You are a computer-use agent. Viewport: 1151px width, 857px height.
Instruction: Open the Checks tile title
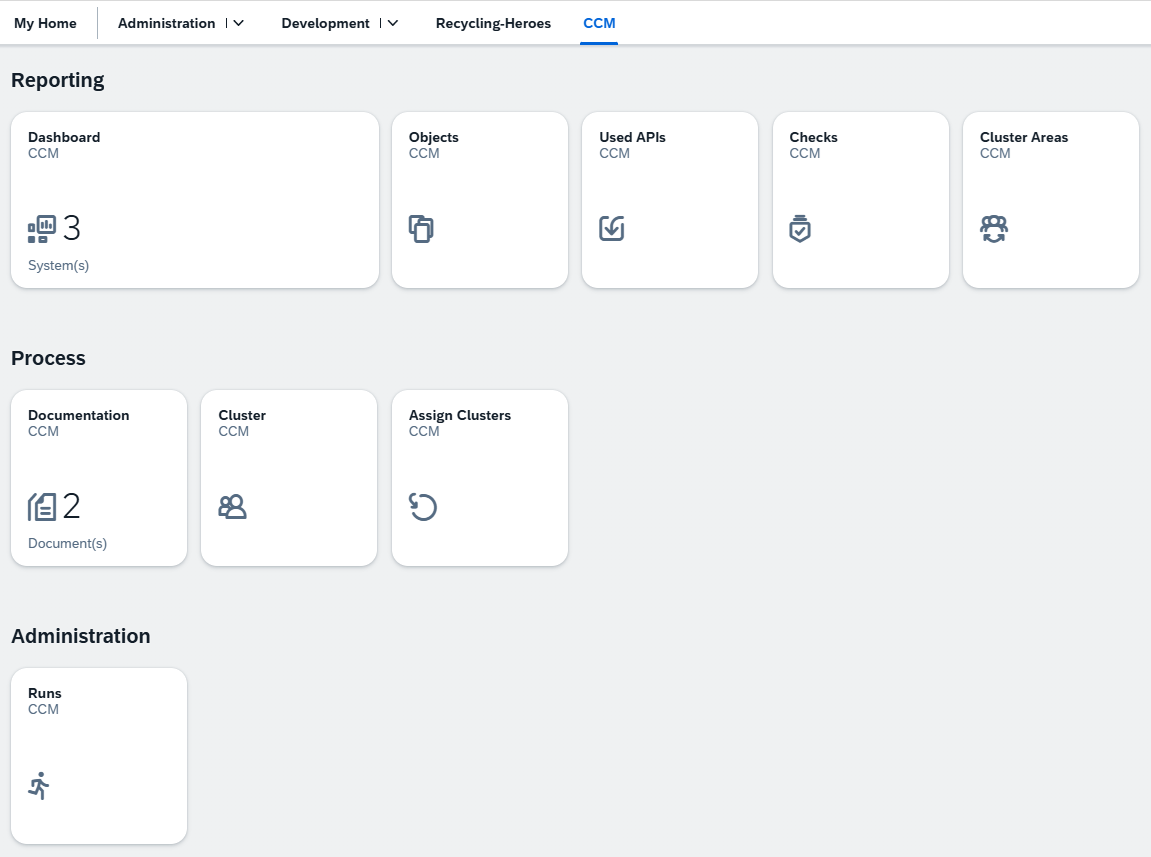[x=813, y=137]
